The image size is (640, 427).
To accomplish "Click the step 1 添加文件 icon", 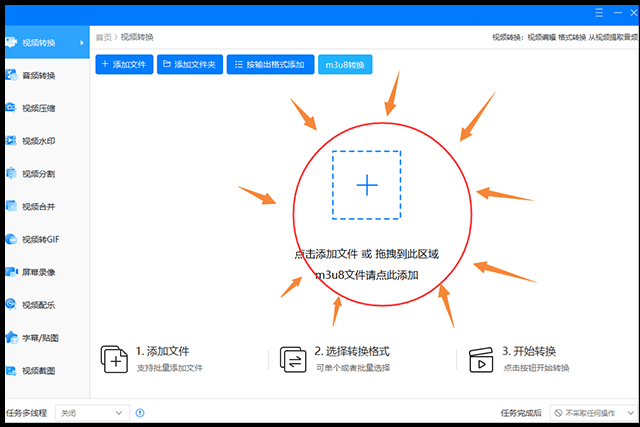I will coord(114,359).
